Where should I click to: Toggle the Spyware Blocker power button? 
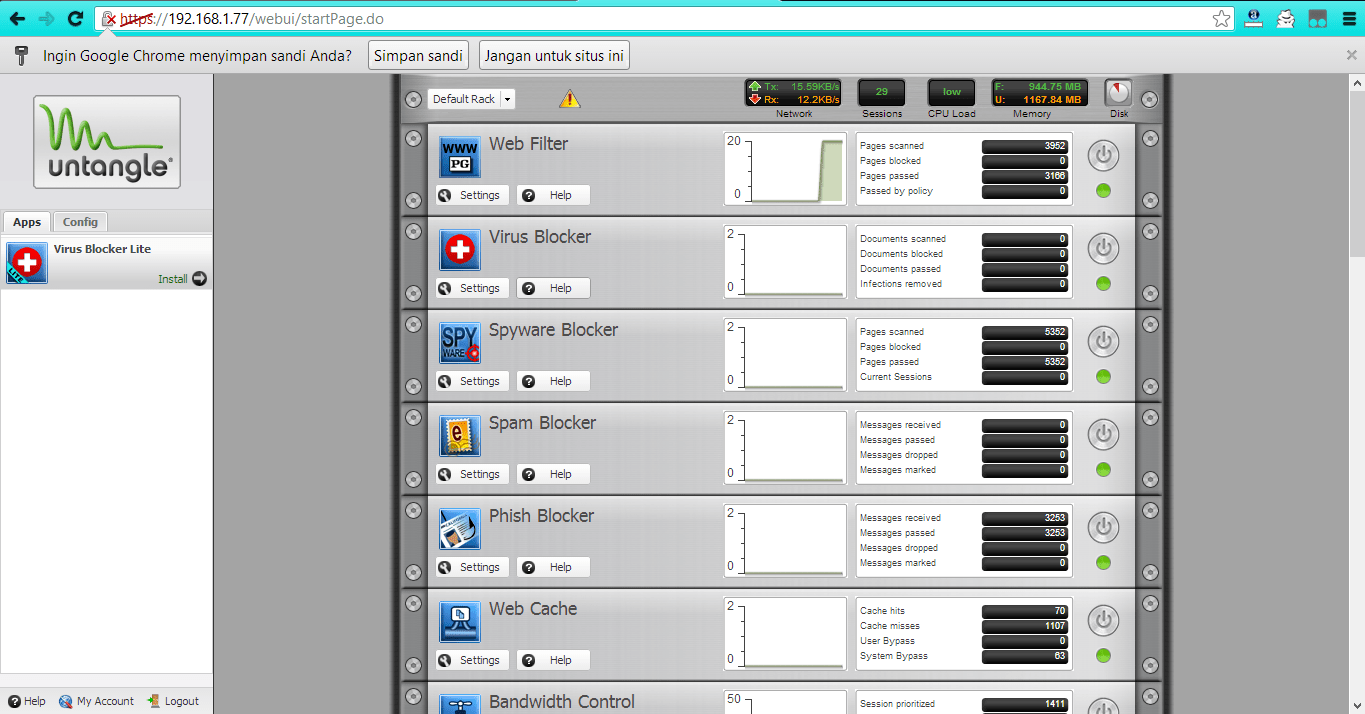(1103, 341)
